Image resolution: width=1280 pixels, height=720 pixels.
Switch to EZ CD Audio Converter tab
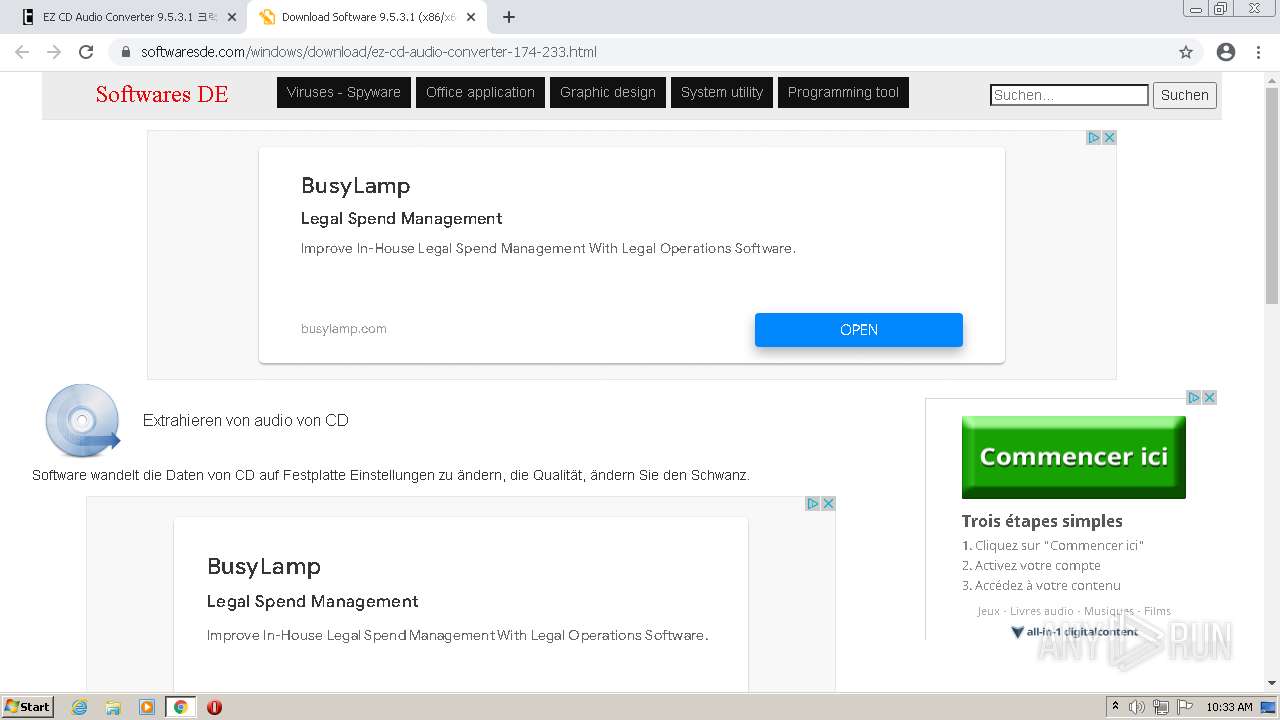click(x=130, y=17)
